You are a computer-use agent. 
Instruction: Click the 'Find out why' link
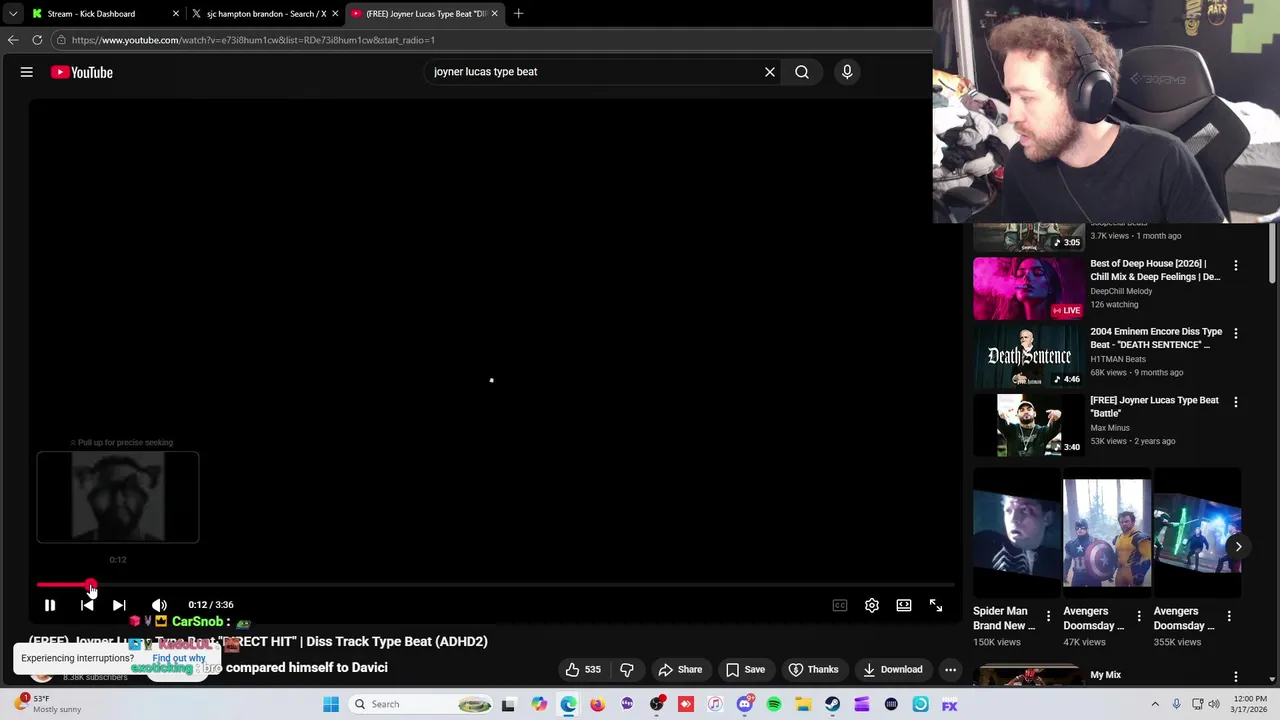tap(179, 658)
